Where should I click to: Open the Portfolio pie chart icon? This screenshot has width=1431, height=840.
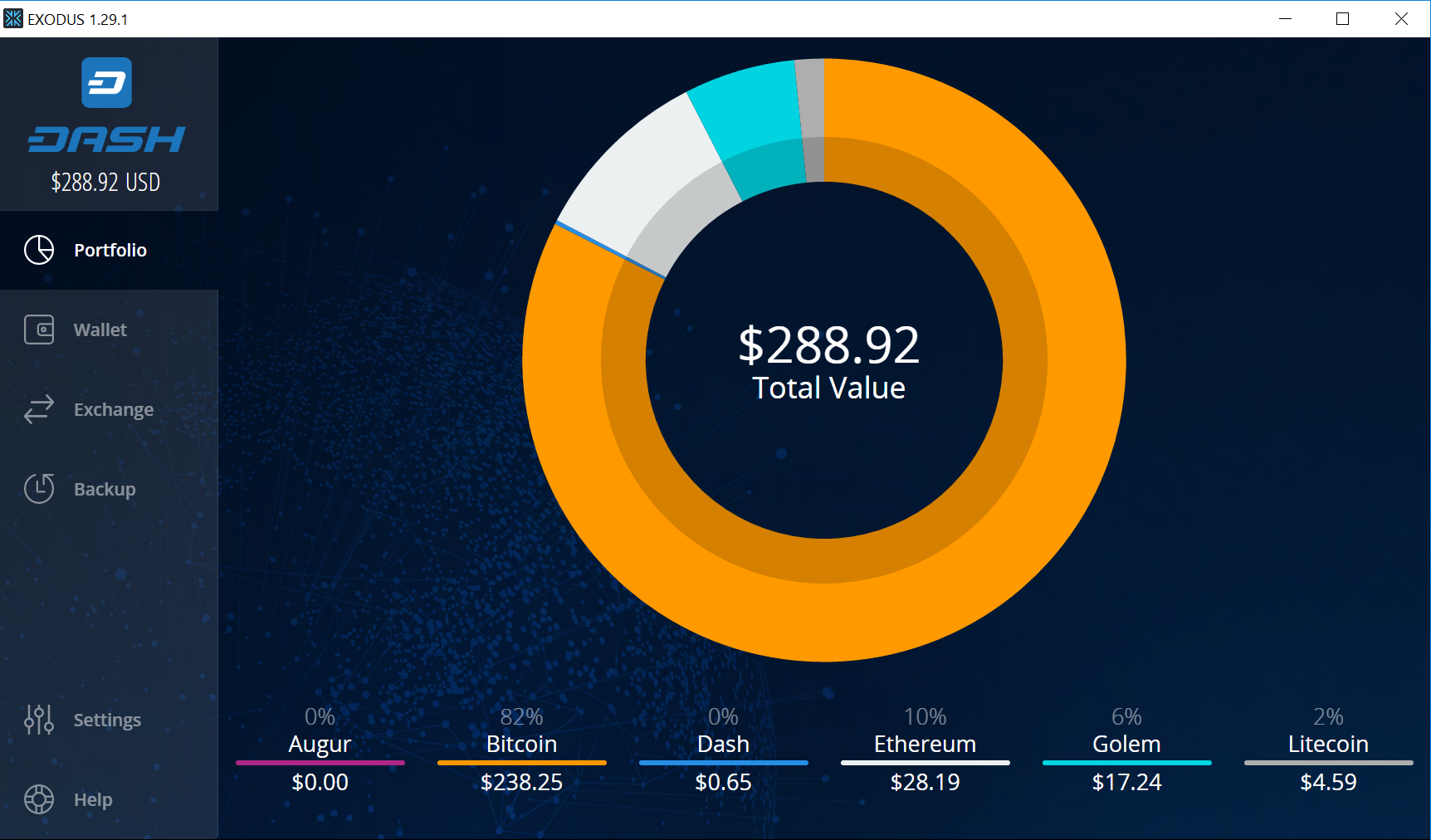(39, 250)
